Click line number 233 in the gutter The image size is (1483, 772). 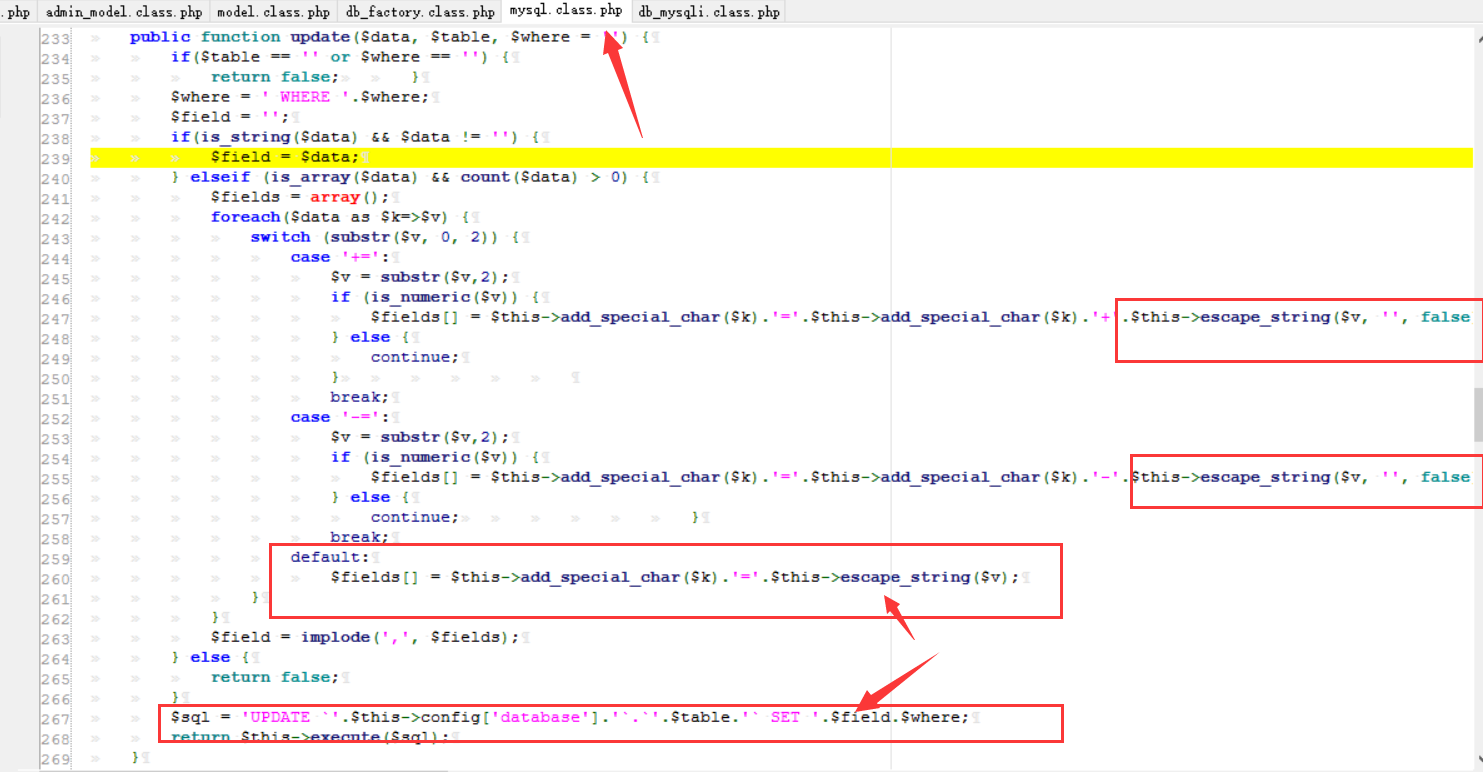tap(55, 37)
